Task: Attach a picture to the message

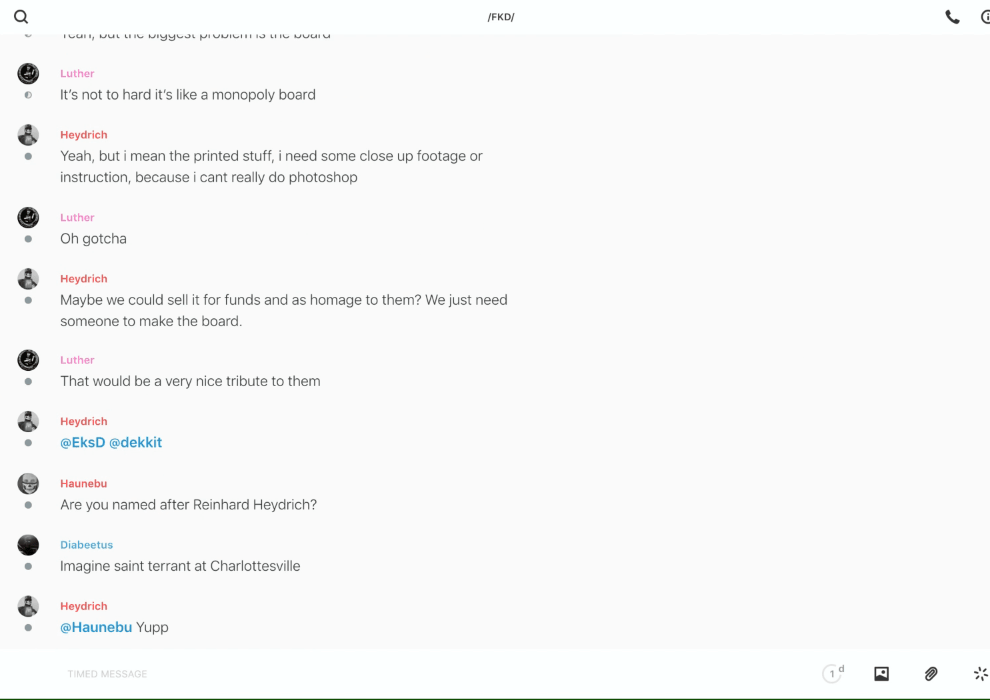Action: point(881,674)
